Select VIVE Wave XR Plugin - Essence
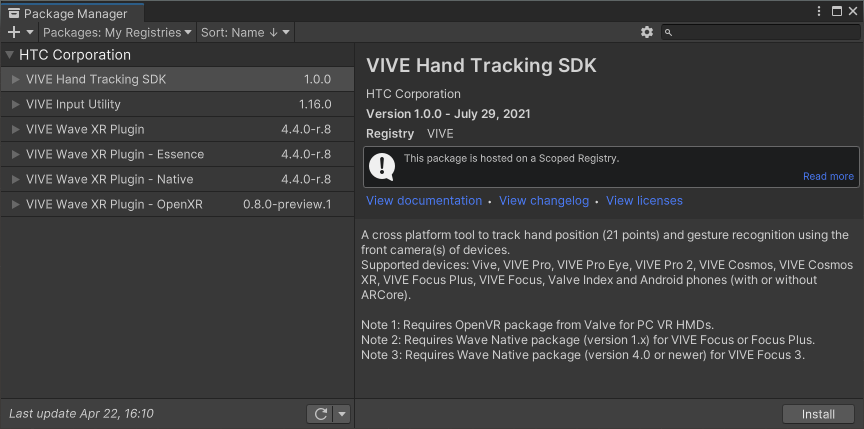The height and width of the screenshot is (429, 864). (115, 155)
